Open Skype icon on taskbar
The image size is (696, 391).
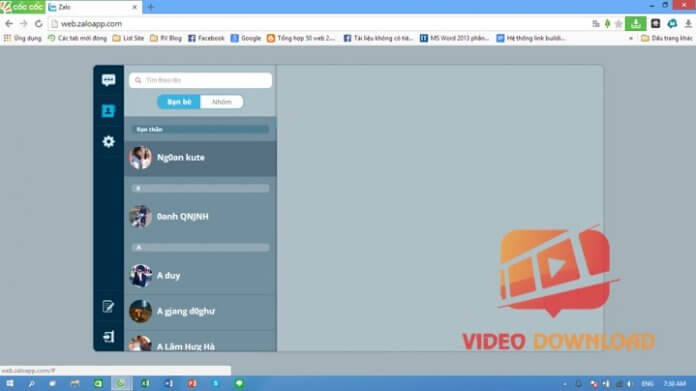click(x=216, y=383)
